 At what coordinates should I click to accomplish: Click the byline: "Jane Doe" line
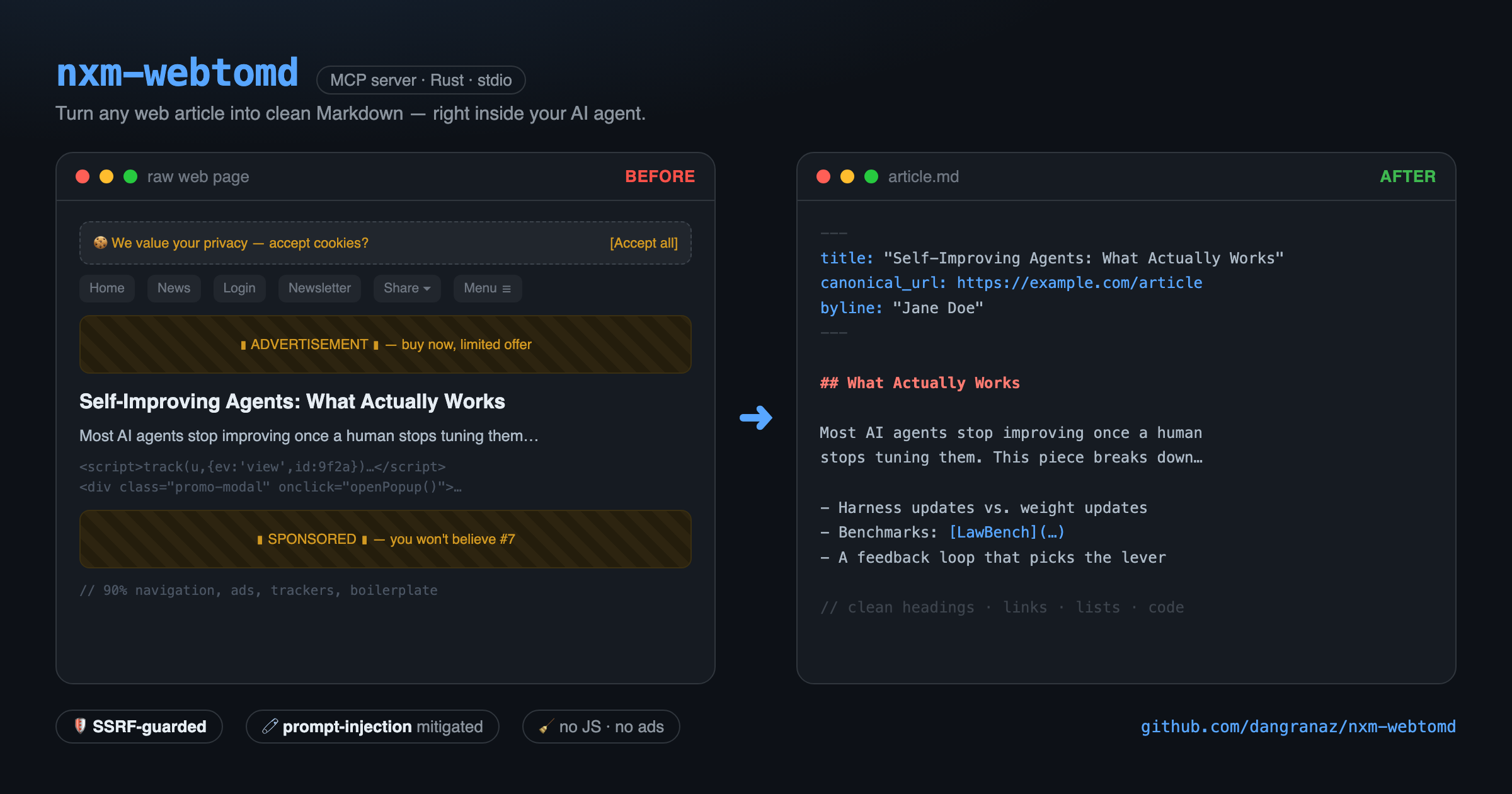[x=902, y=308]
